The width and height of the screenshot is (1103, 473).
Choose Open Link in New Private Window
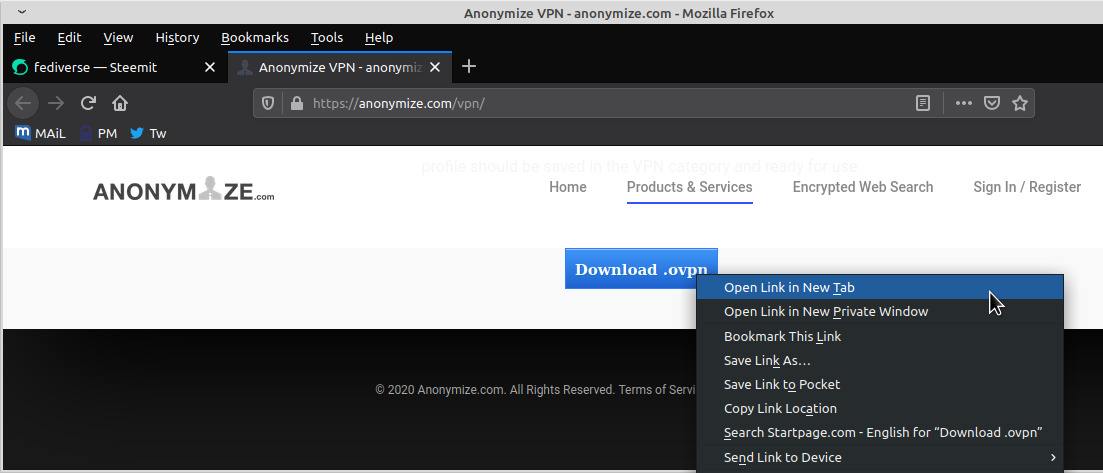pyautogui.click(x=879, y=311)
